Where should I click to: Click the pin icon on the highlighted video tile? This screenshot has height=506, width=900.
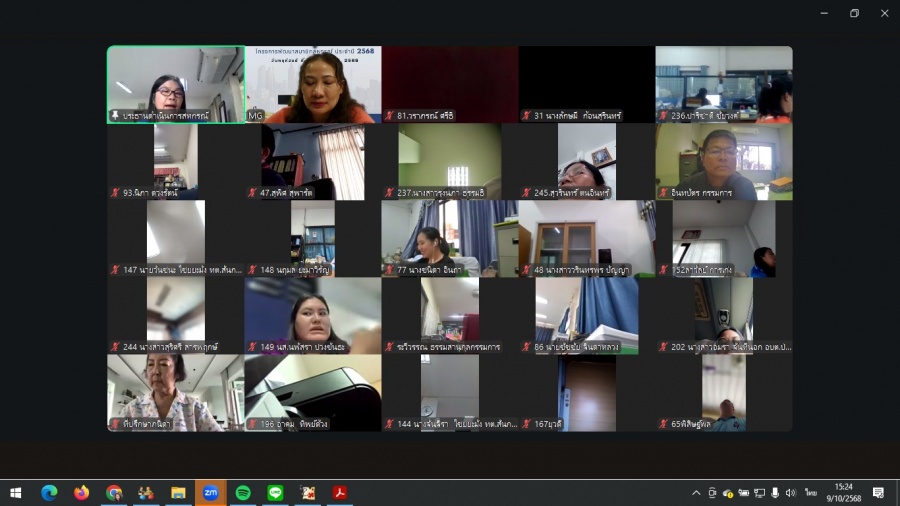[x=115, y=116]
